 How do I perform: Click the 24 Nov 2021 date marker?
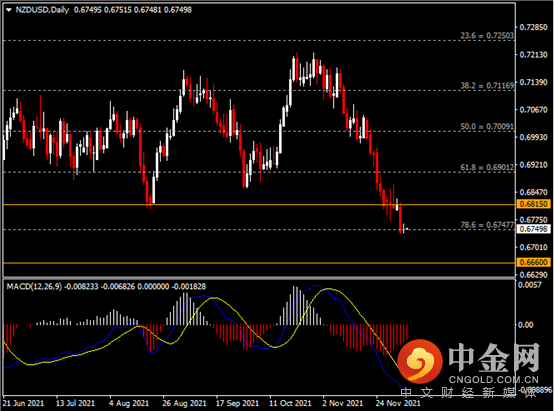398,403
